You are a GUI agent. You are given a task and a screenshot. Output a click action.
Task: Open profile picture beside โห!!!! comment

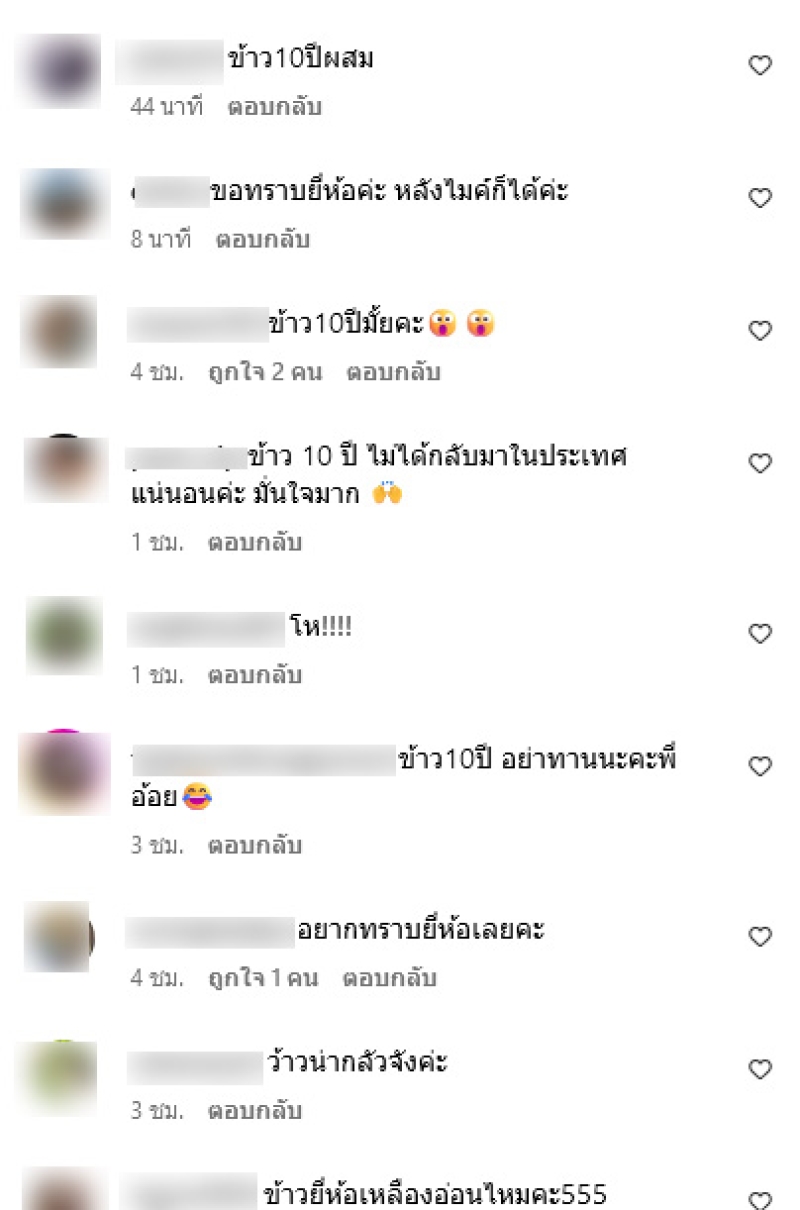(x=63, y=634)
